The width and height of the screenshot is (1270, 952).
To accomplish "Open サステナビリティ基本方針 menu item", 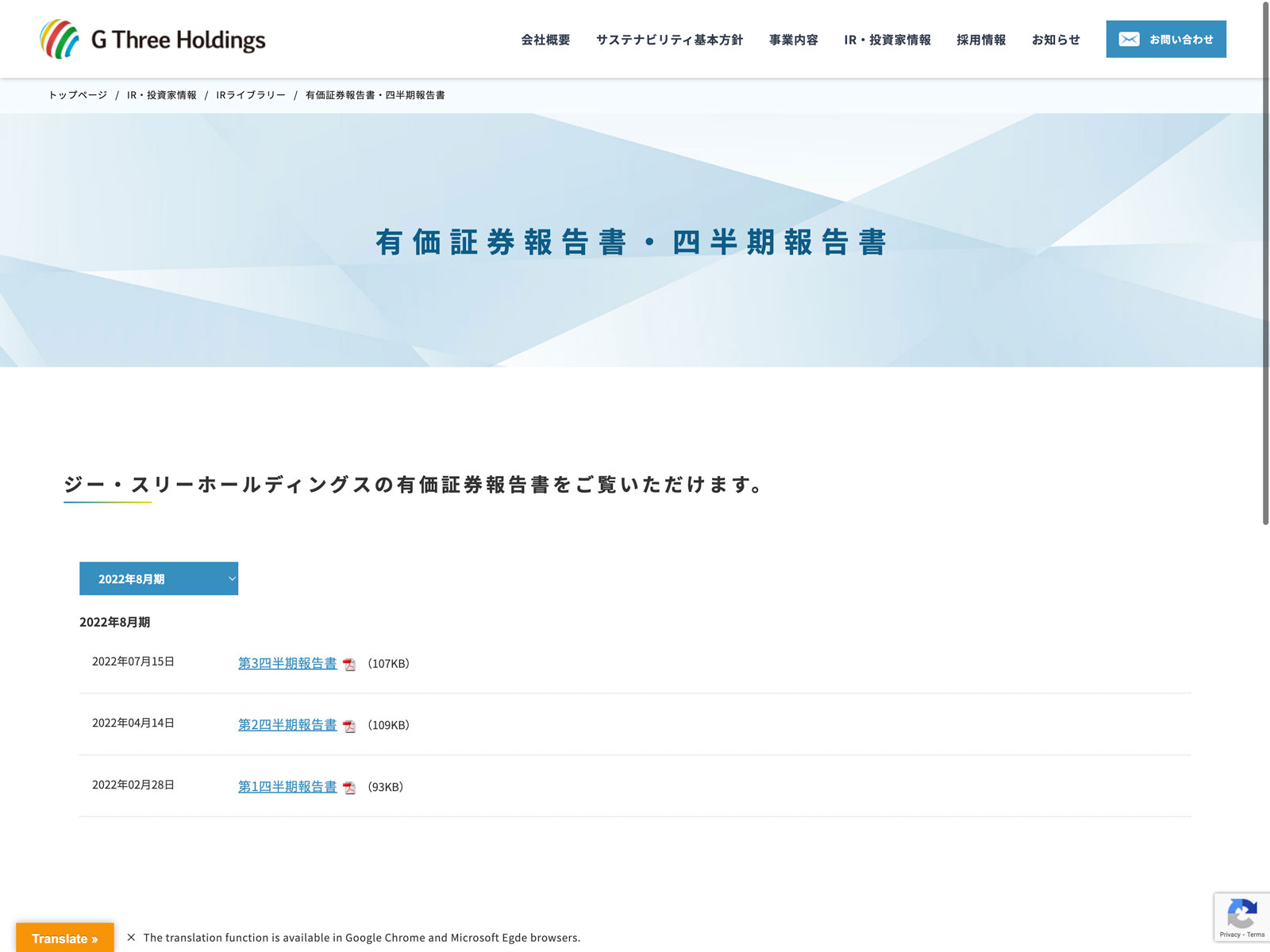I will [669, 40].
